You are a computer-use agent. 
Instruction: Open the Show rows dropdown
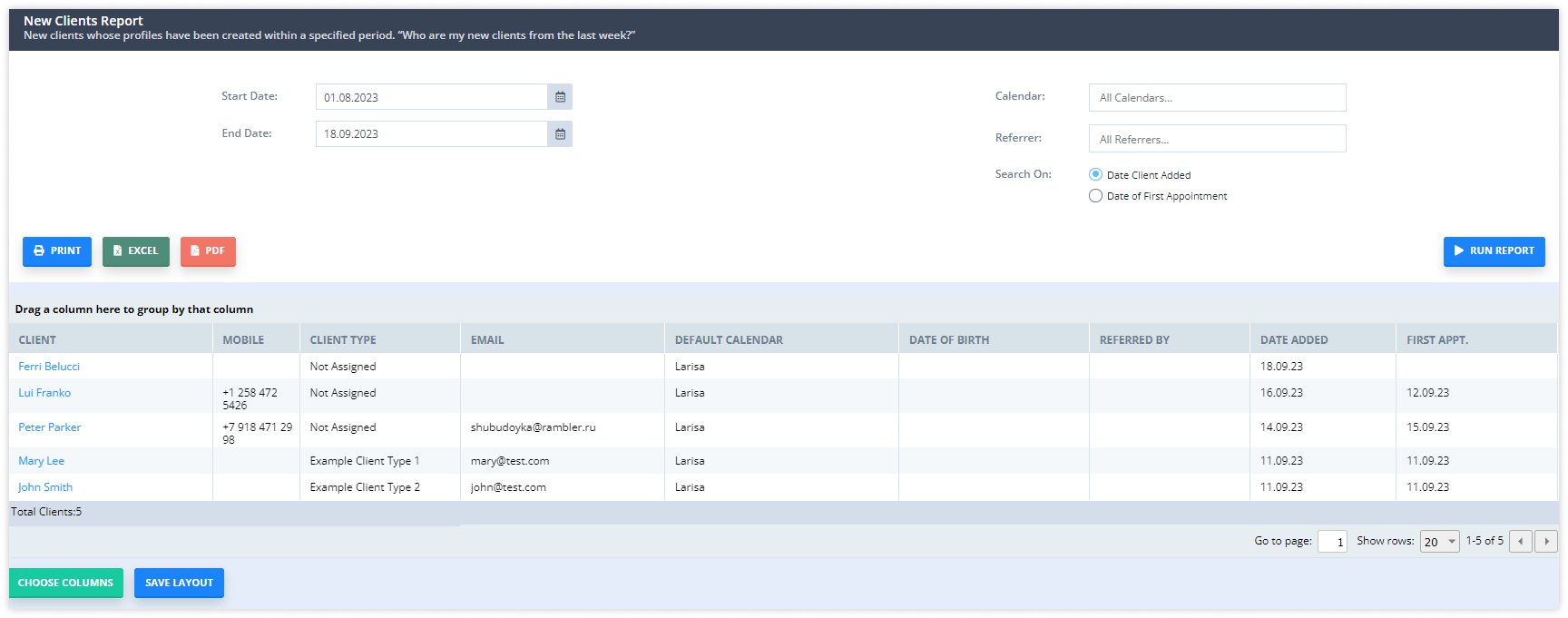[1439, 542]
